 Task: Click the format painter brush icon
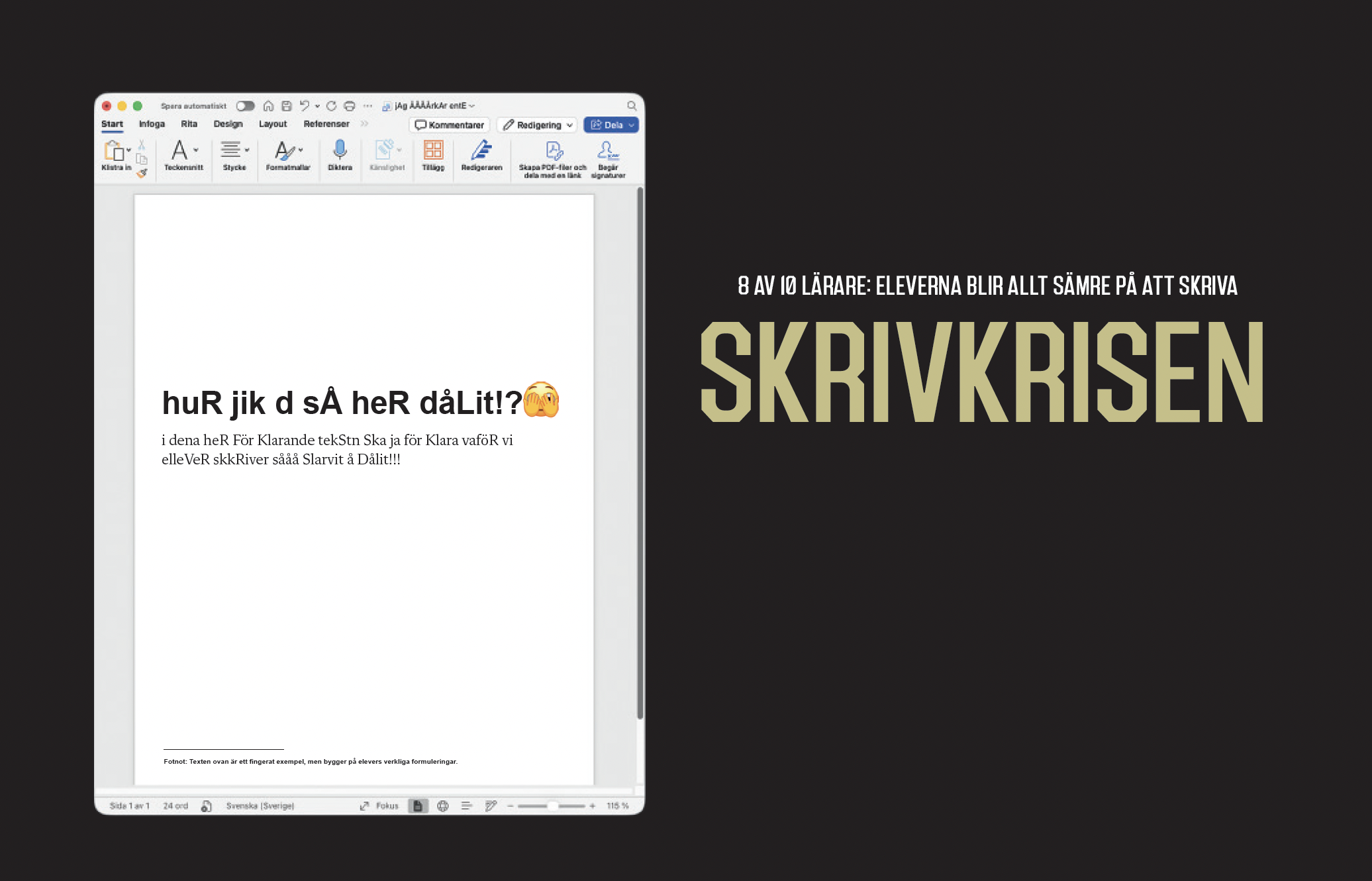(x=142, y=174)
